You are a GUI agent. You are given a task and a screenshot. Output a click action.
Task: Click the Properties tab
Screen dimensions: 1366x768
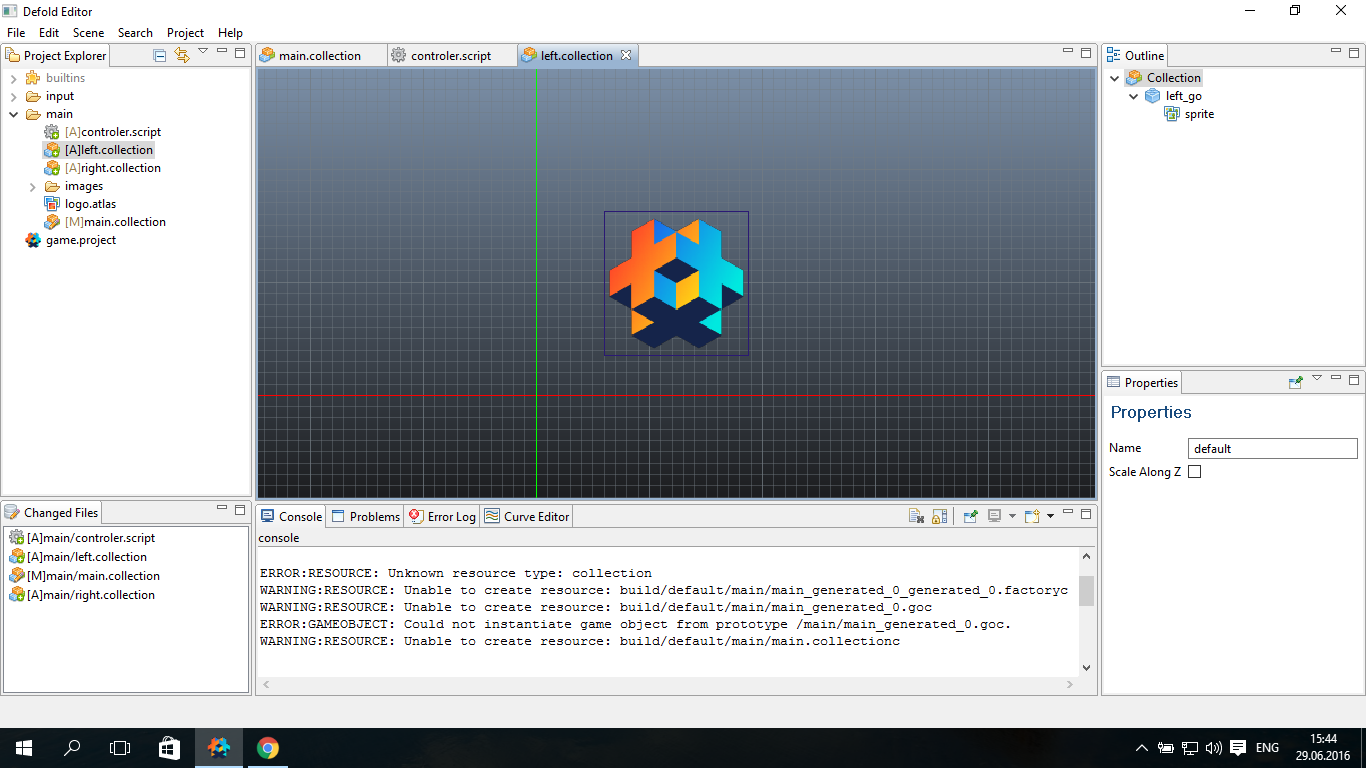tap(1142, 382)
